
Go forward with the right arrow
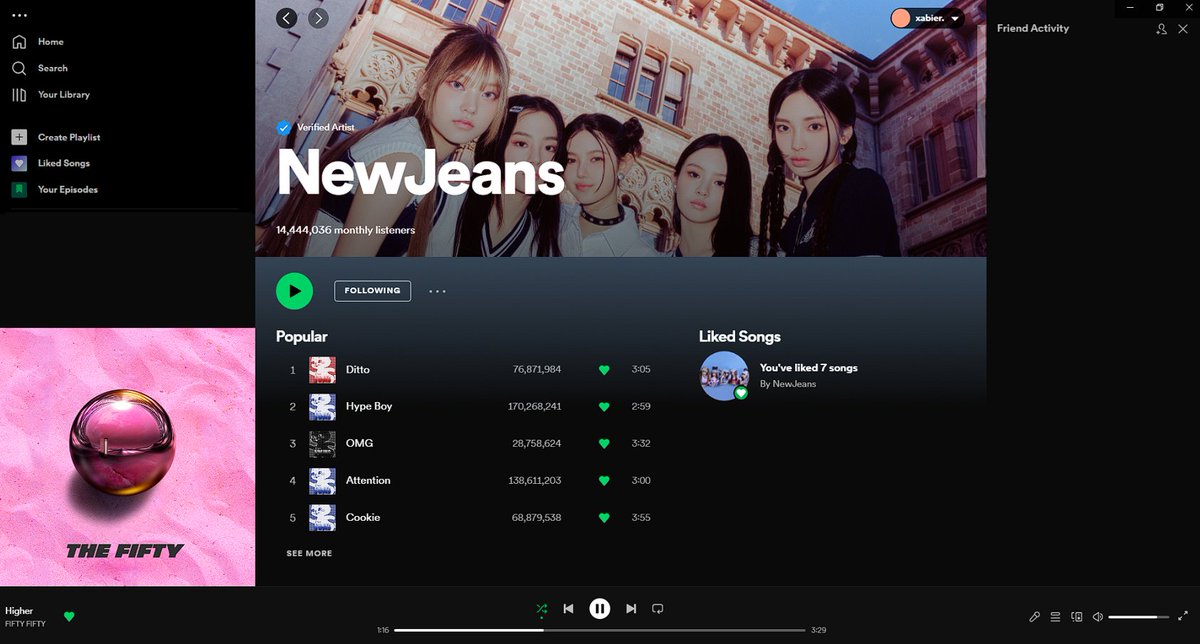[x=318, y=18]
